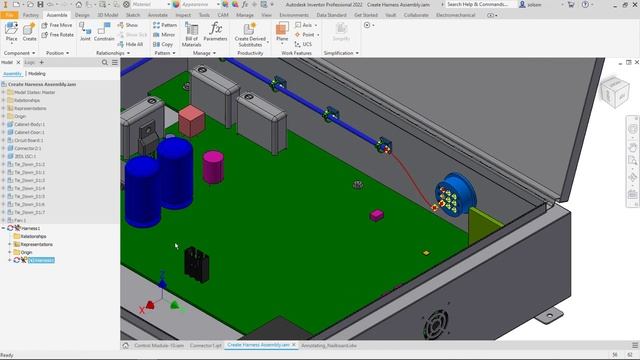This screenshot has width=640, height=360.
Task: Open Bill of Materials
Action: pos(191,34)
